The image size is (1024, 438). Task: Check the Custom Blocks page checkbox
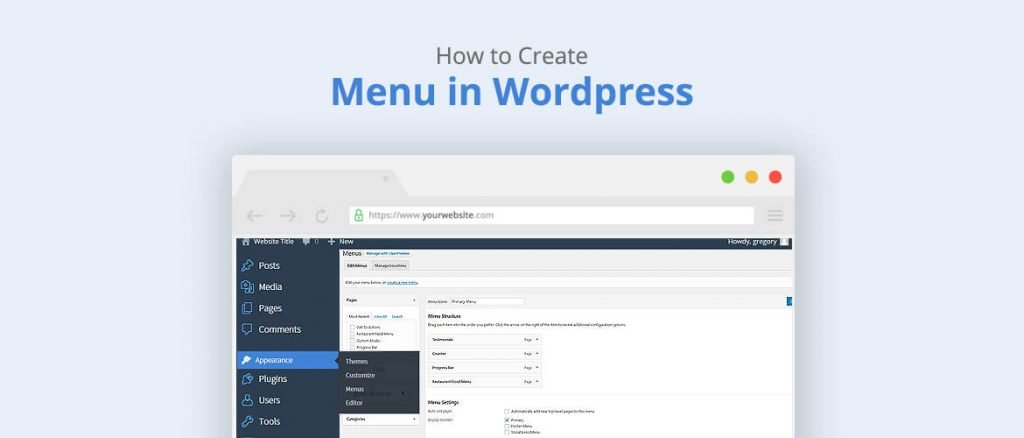pyautogui.click(x=353, y=341)
